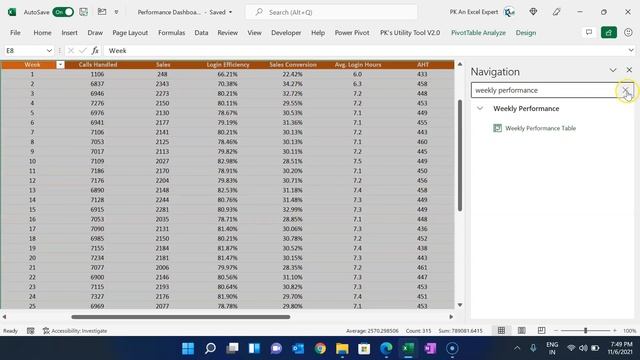Select cell with calls handled 6837
Image resolution: width=640 pixels, height=360 pixels.
[x=98, y=84]
